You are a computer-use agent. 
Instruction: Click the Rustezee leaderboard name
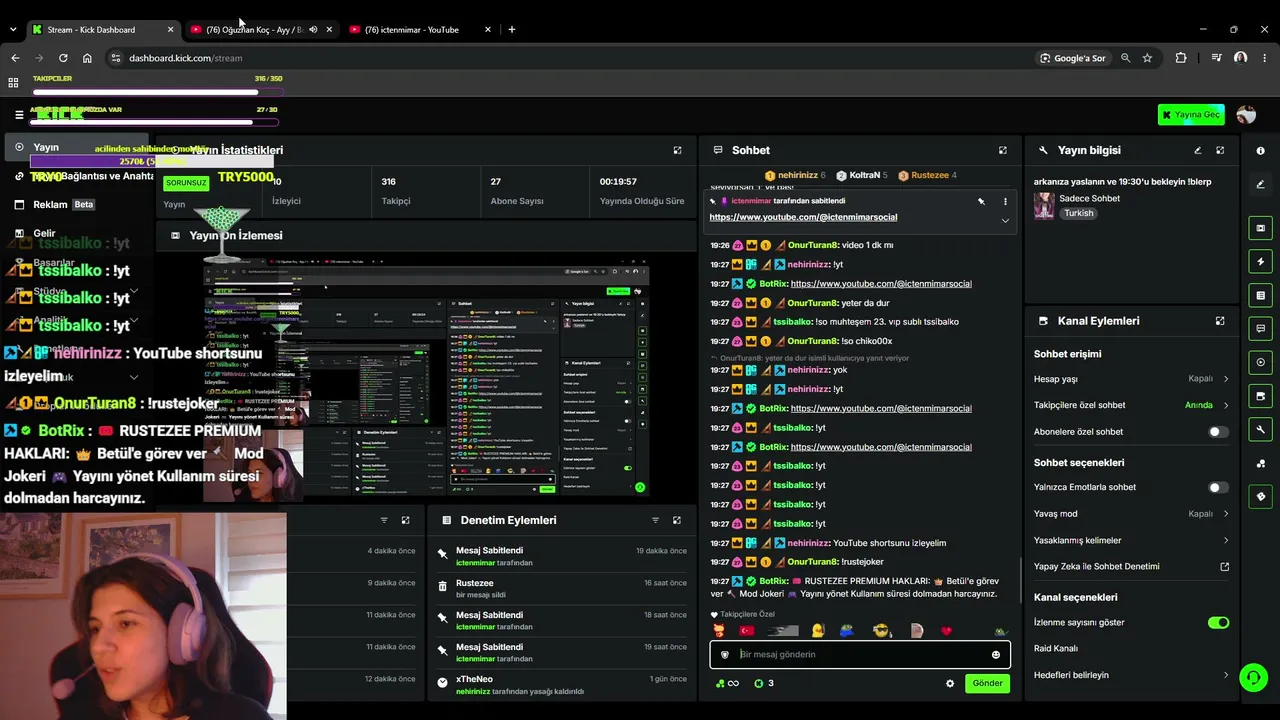930,176
